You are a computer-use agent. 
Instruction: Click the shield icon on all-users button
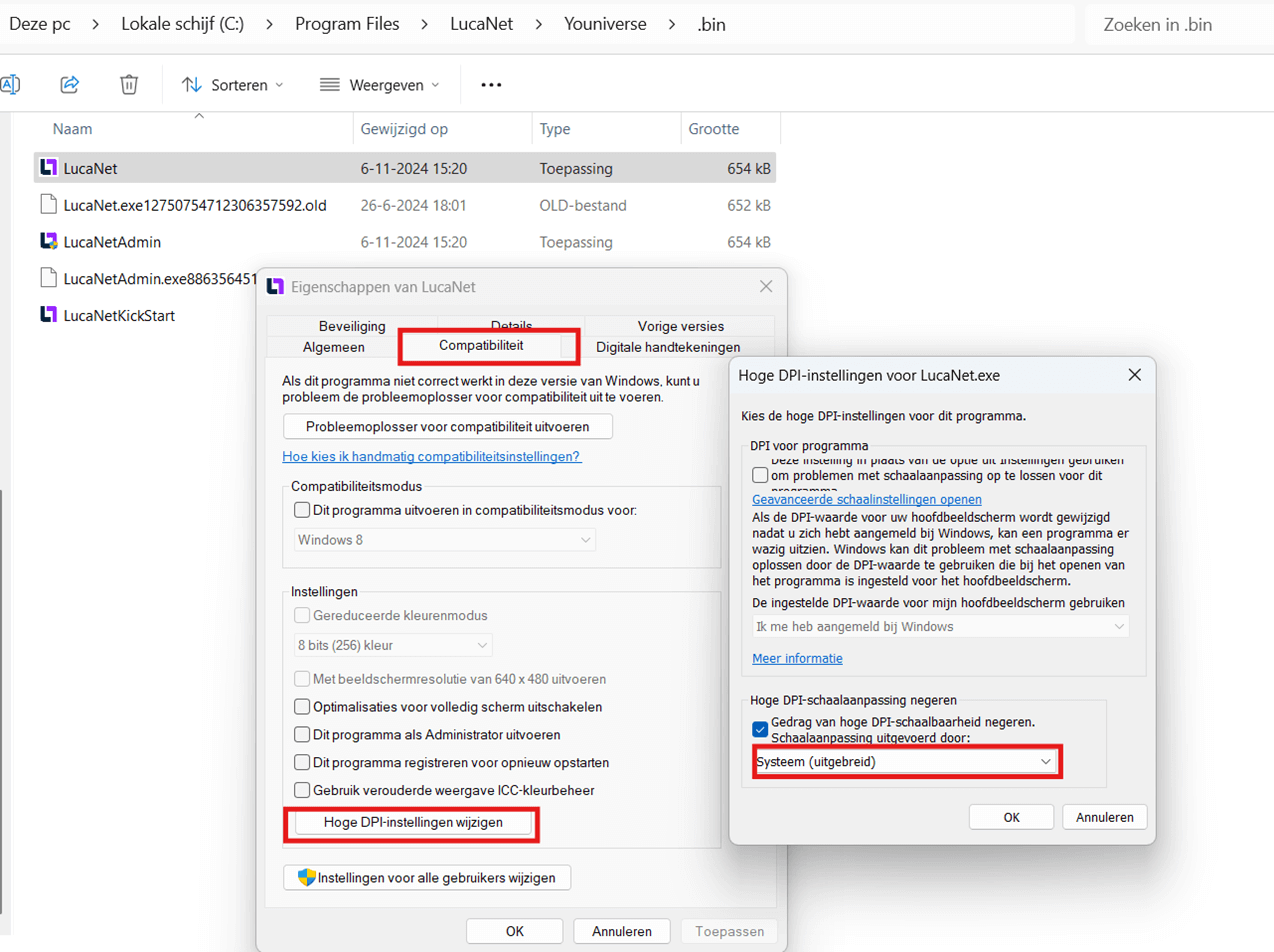click(307, 877)
